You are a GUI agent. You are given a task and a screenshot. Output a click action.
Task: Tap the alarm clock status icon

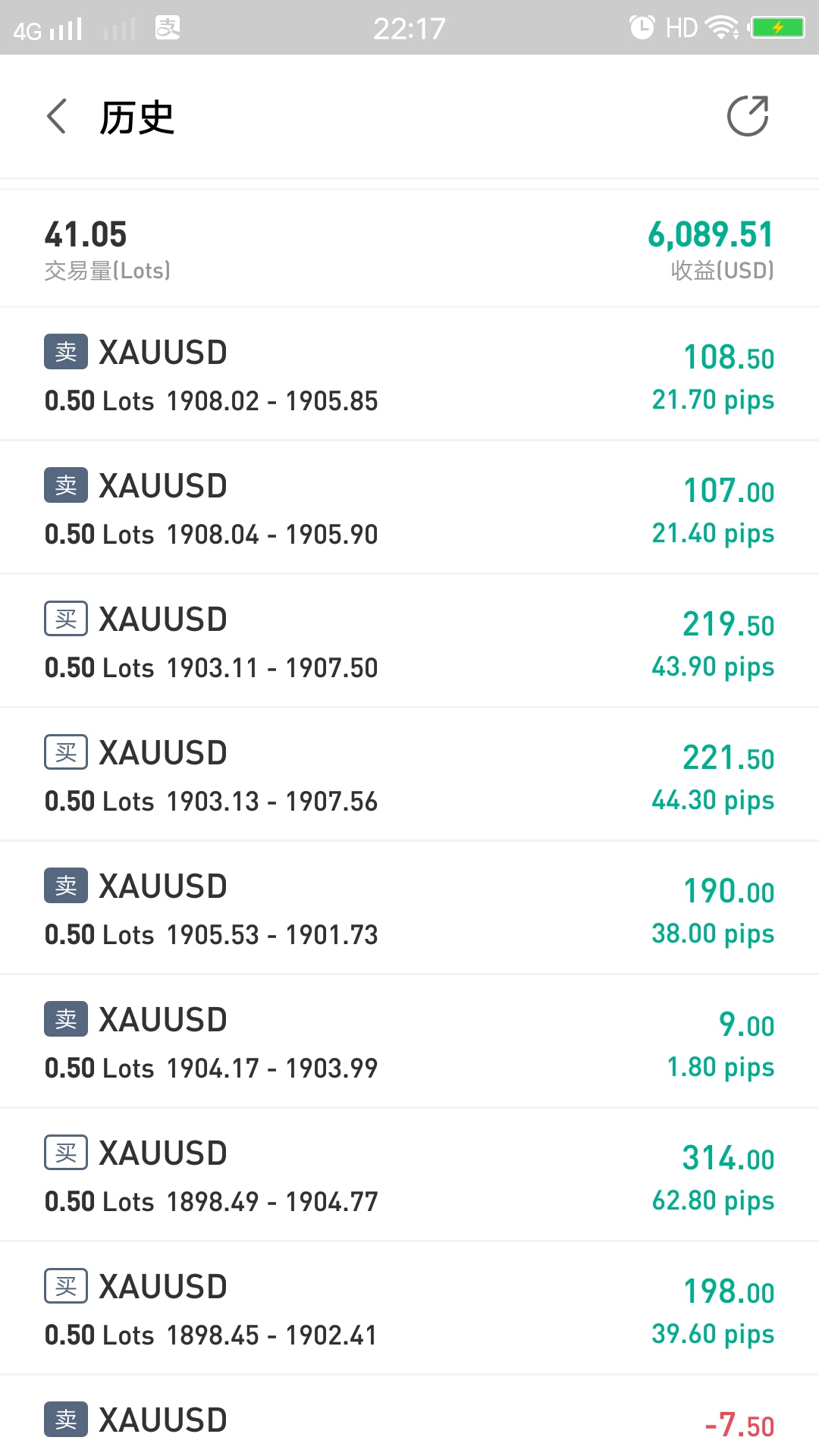point(642,28)
